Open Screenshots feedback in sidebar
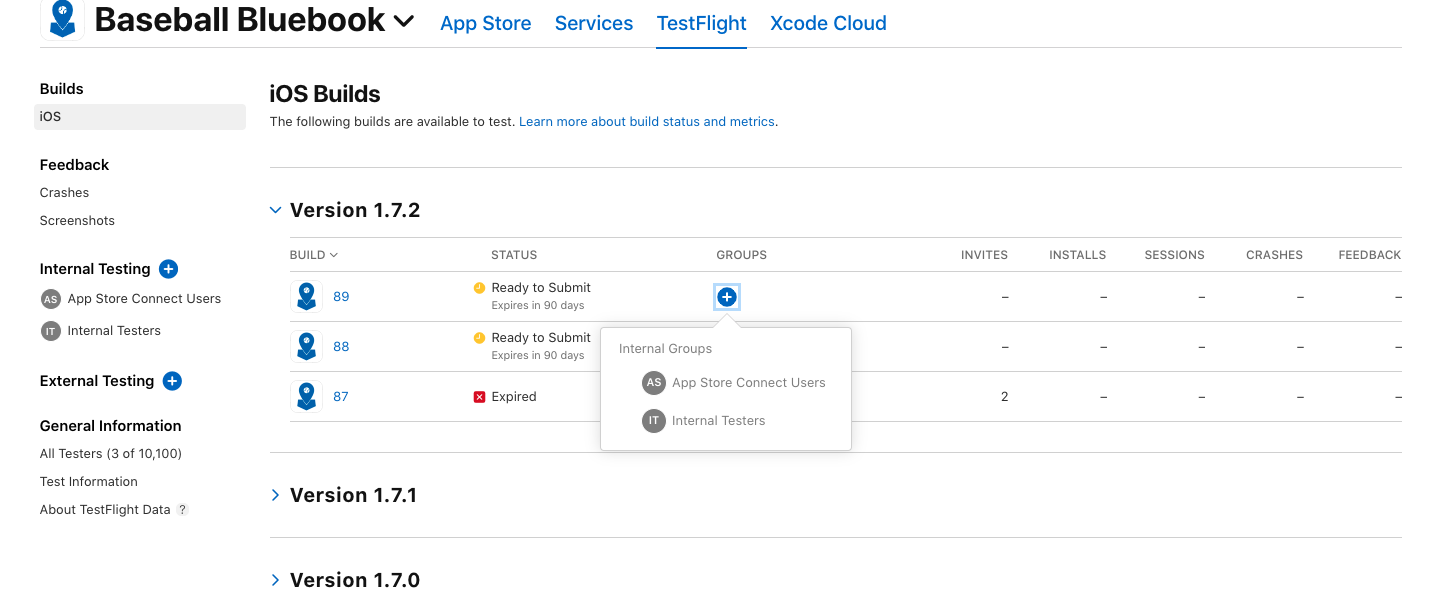 pos(77,221)
